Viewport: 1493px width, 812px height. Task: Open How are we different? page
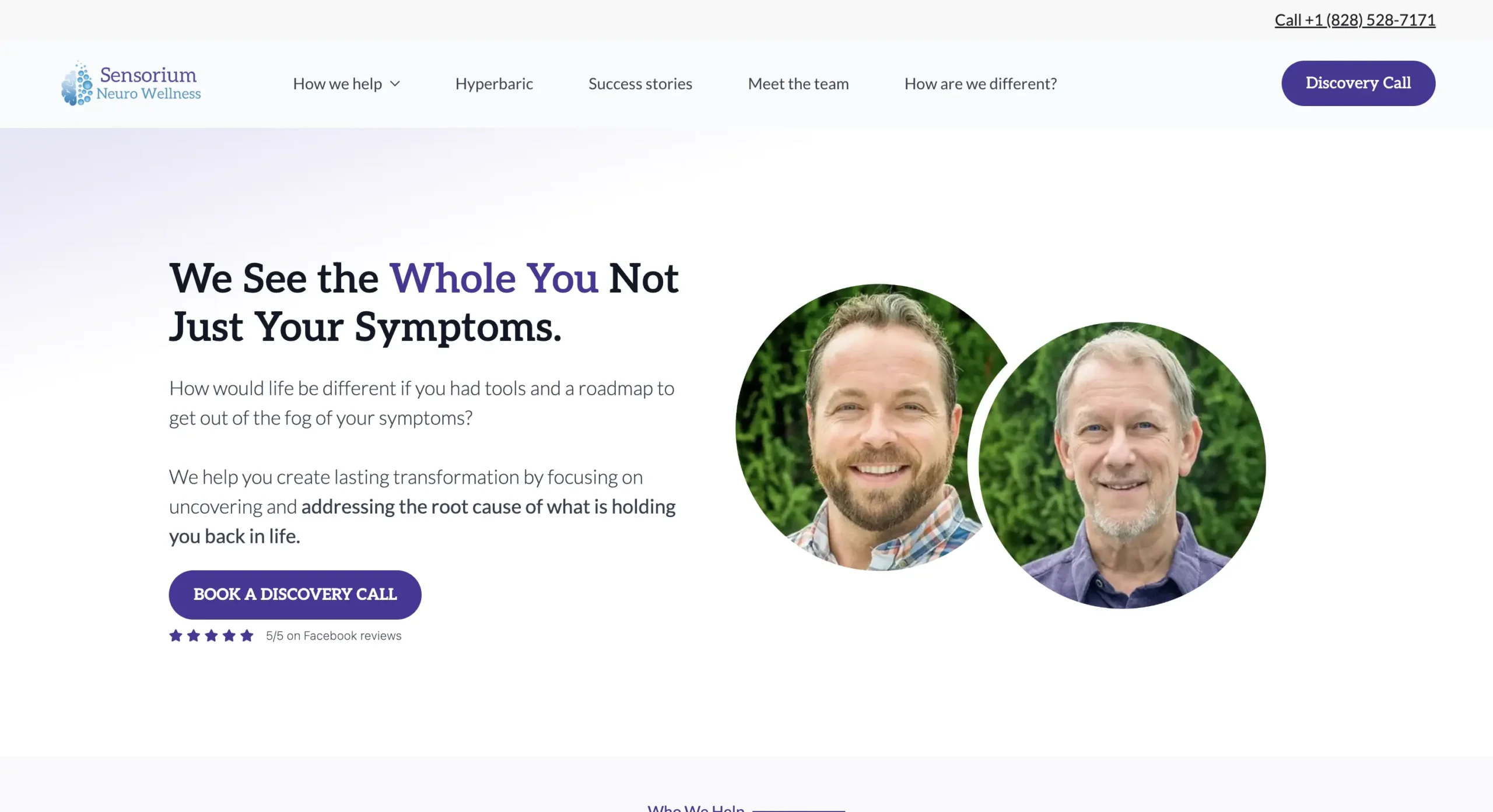980,84
